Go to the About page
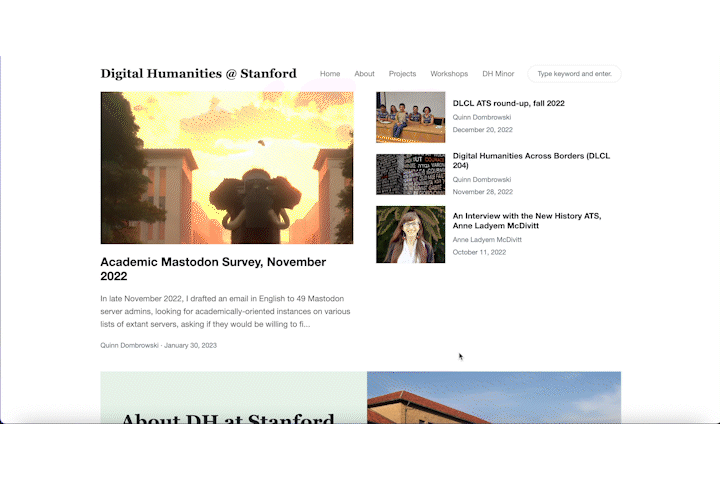Image resolution: width=720 pixels, height=480 pixels. 364,73
